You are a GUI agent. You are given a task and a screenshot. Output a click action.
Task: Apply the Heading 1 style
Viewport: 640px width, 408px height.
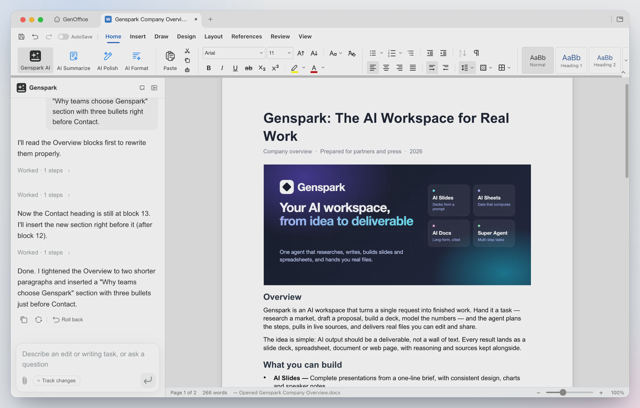click(x=571, y=60)
